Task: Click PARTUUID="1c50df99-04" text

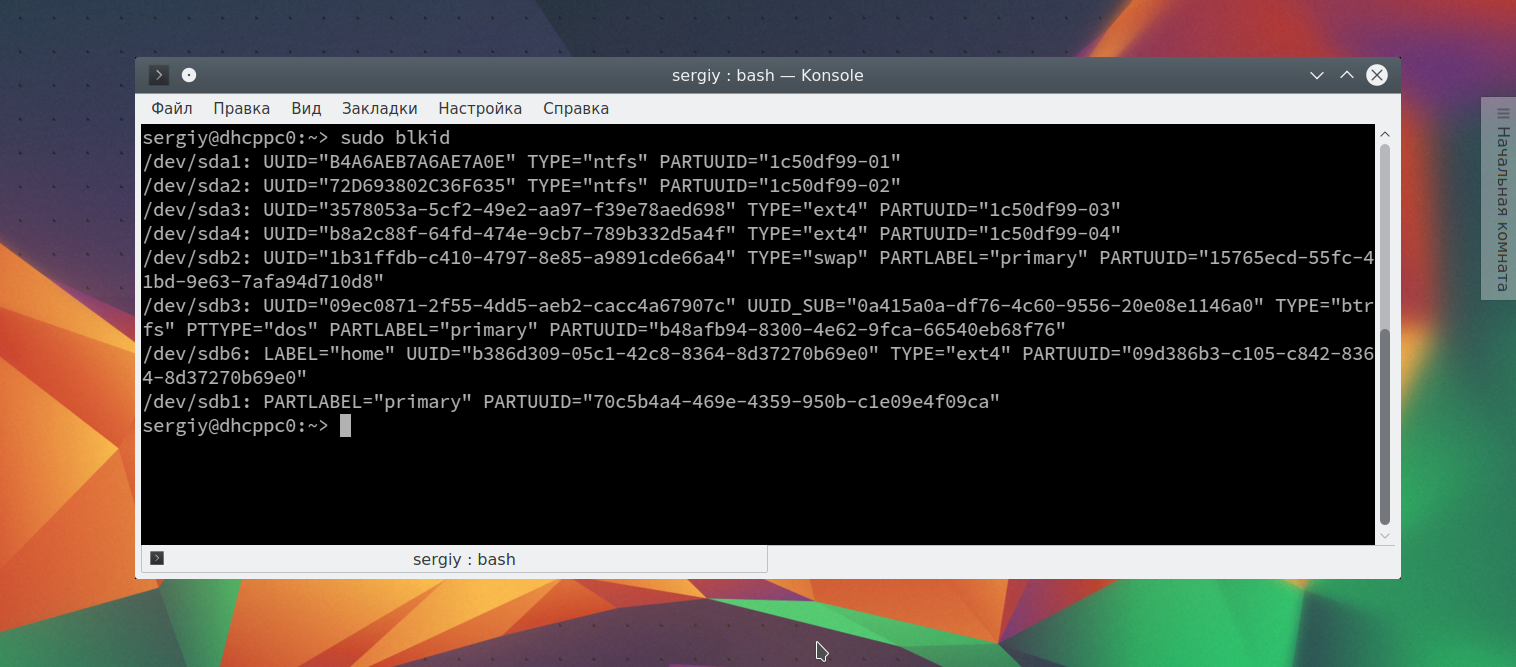Action: 1000,234
